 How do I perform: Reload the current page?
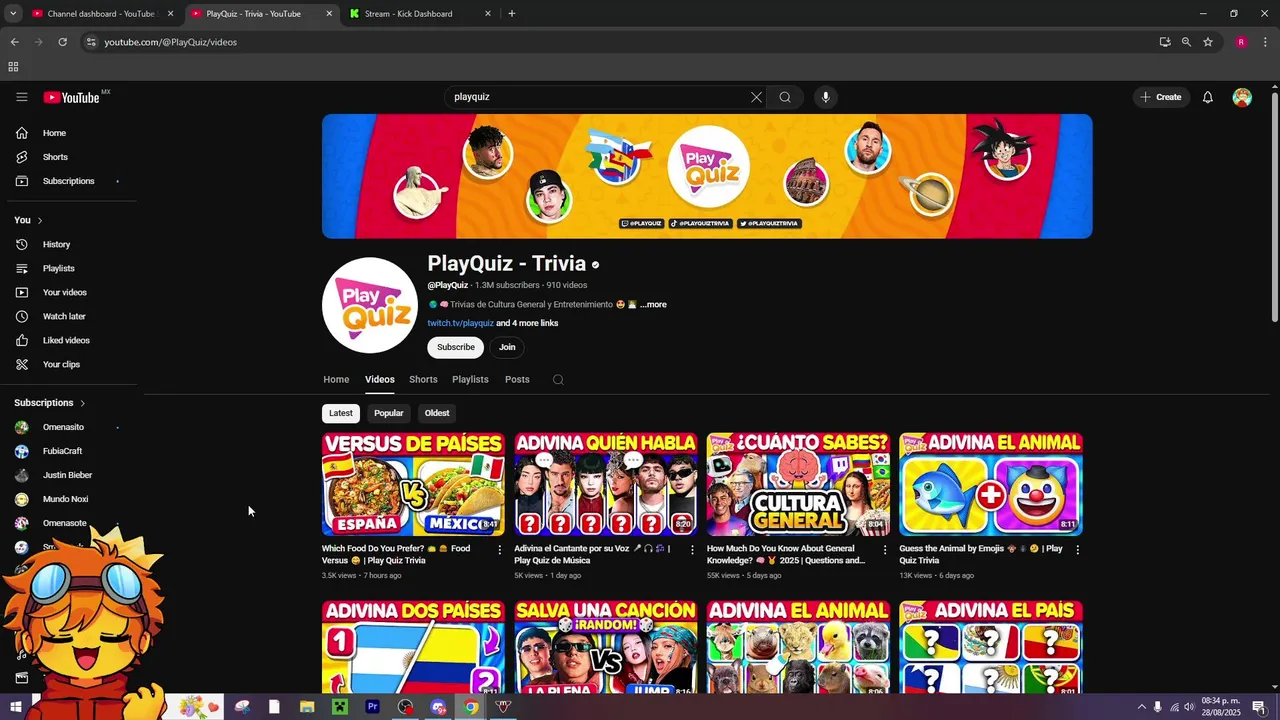coord(62,42)
